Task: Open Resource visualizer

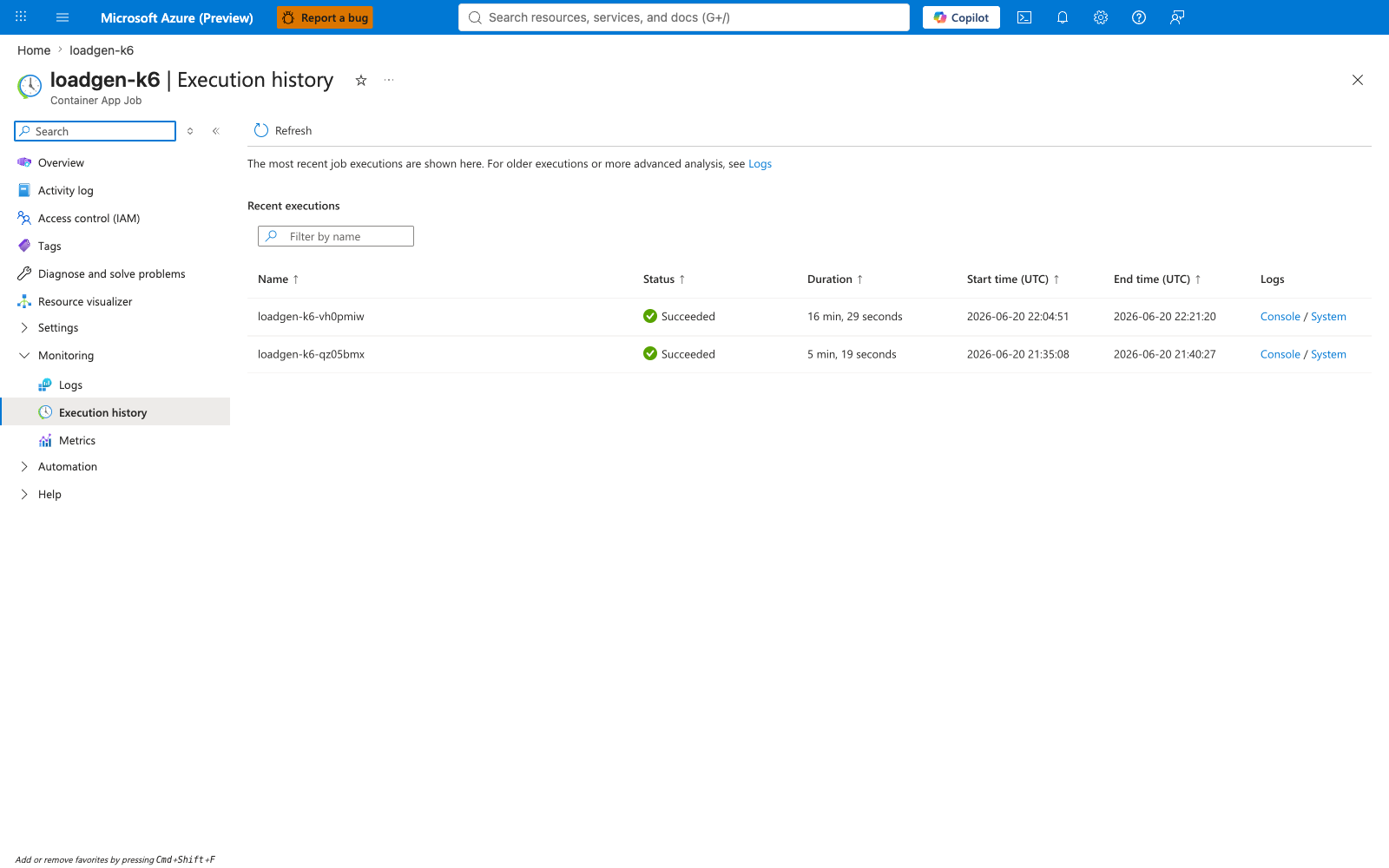Action: click(85, 301)
